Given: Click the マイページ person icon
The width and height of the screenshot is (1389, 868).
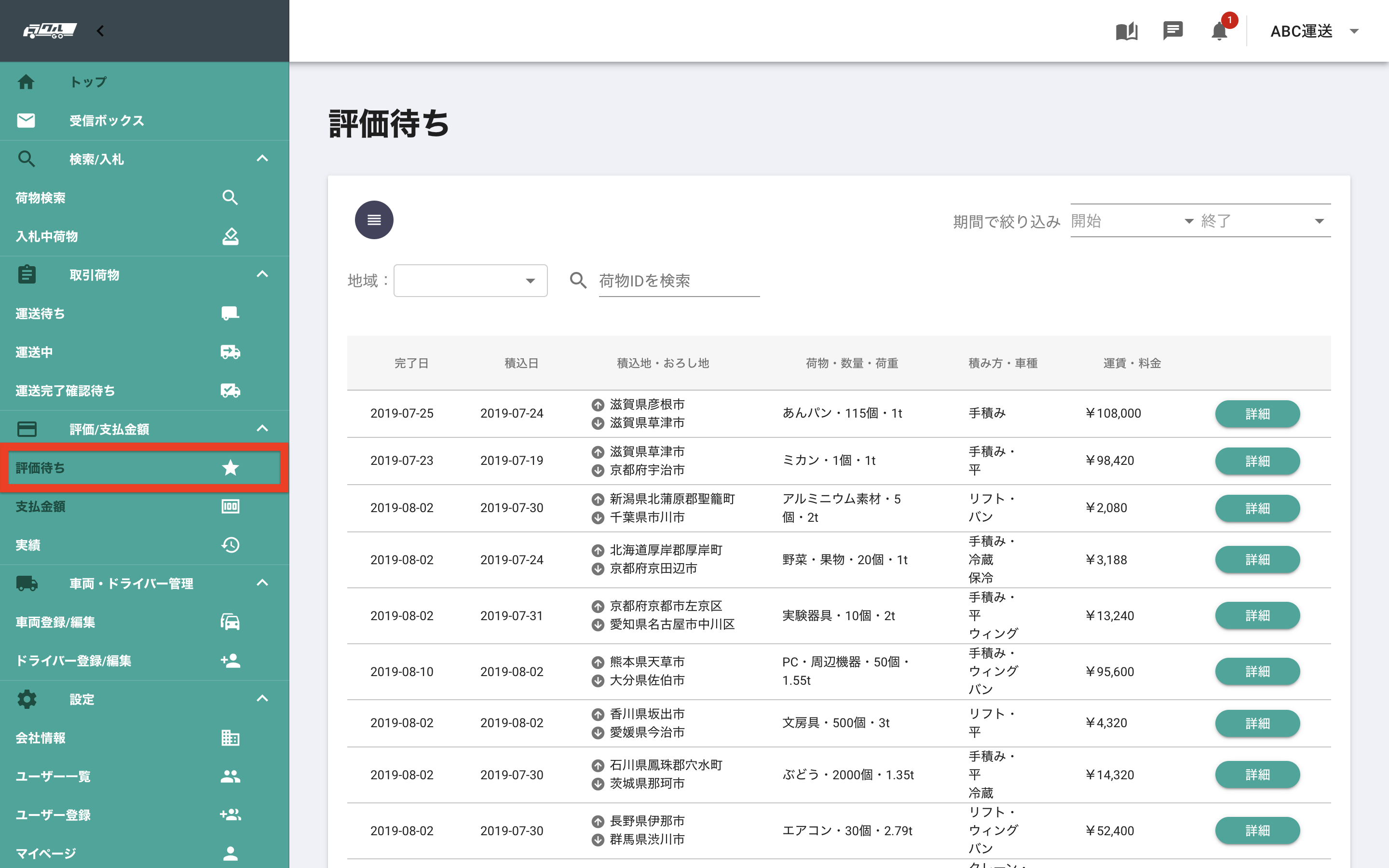Looking at the screenshot, I should [230, 853].
